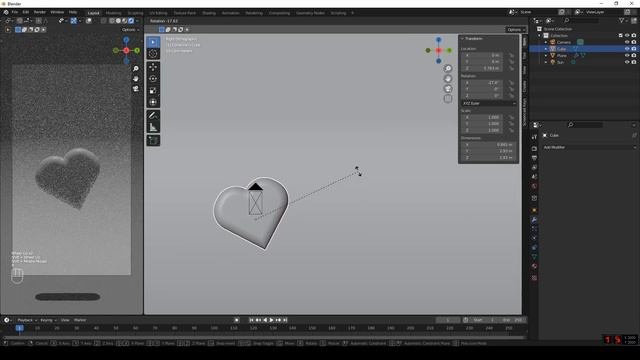Open the Object Data properties triangle icon
The width and height of the screenshot is (640, 360).
(534, 257)
